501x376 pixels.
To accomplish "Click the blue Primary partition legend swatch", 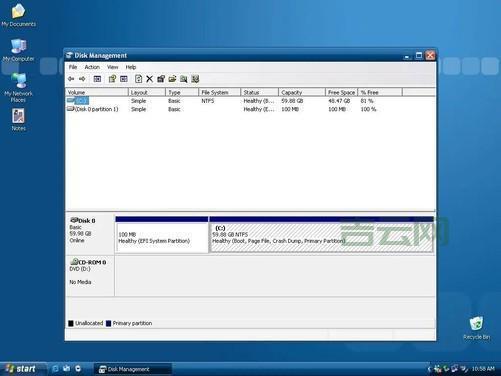I will [x=108, y=323].
